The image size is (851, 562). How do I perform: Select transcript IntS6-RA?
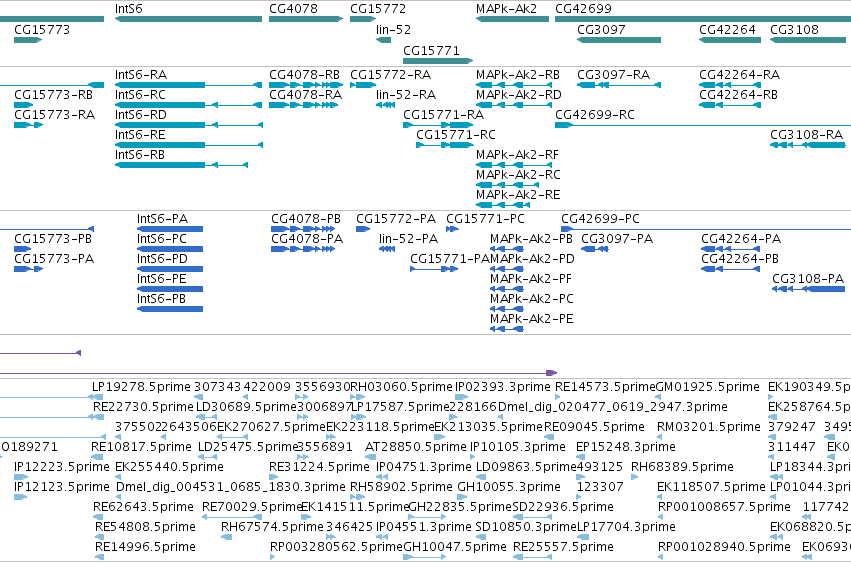coord(188,85)
